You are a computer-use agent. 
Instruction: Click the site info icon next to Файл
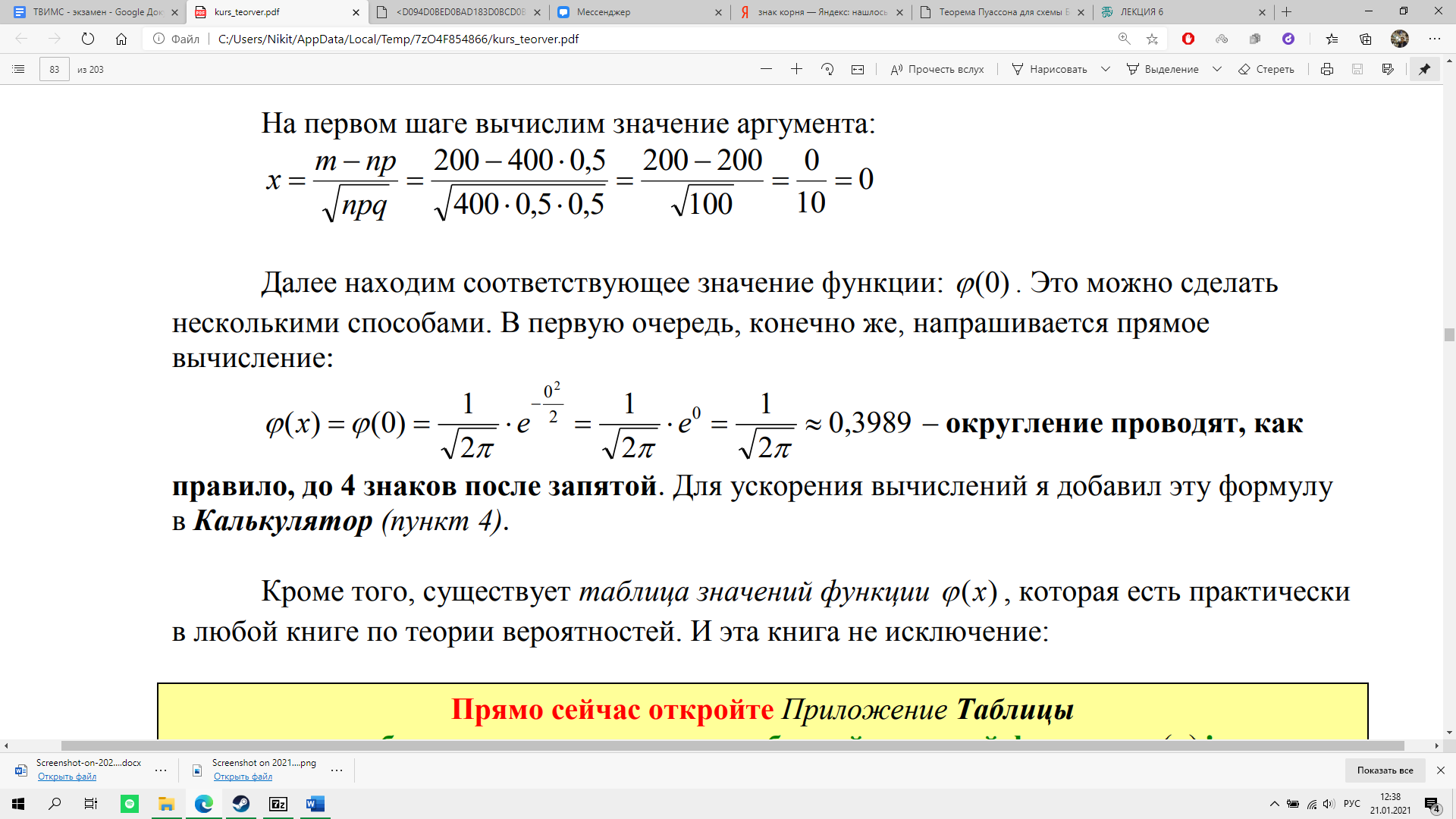(158, 39)
